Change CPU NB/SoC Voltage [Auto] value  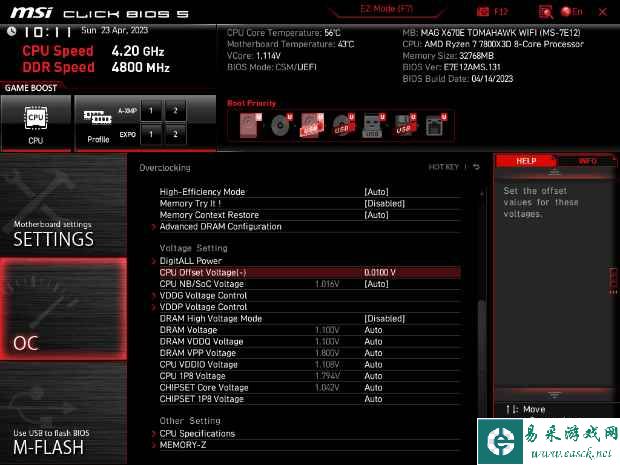pos(376,284)
